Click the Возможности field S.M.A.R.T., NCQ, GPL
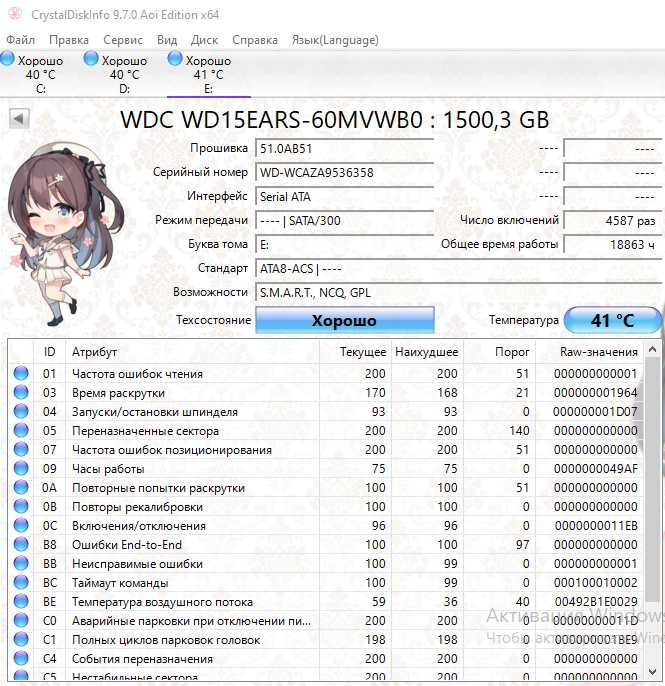The image size is (665, 686). point(458,292)
